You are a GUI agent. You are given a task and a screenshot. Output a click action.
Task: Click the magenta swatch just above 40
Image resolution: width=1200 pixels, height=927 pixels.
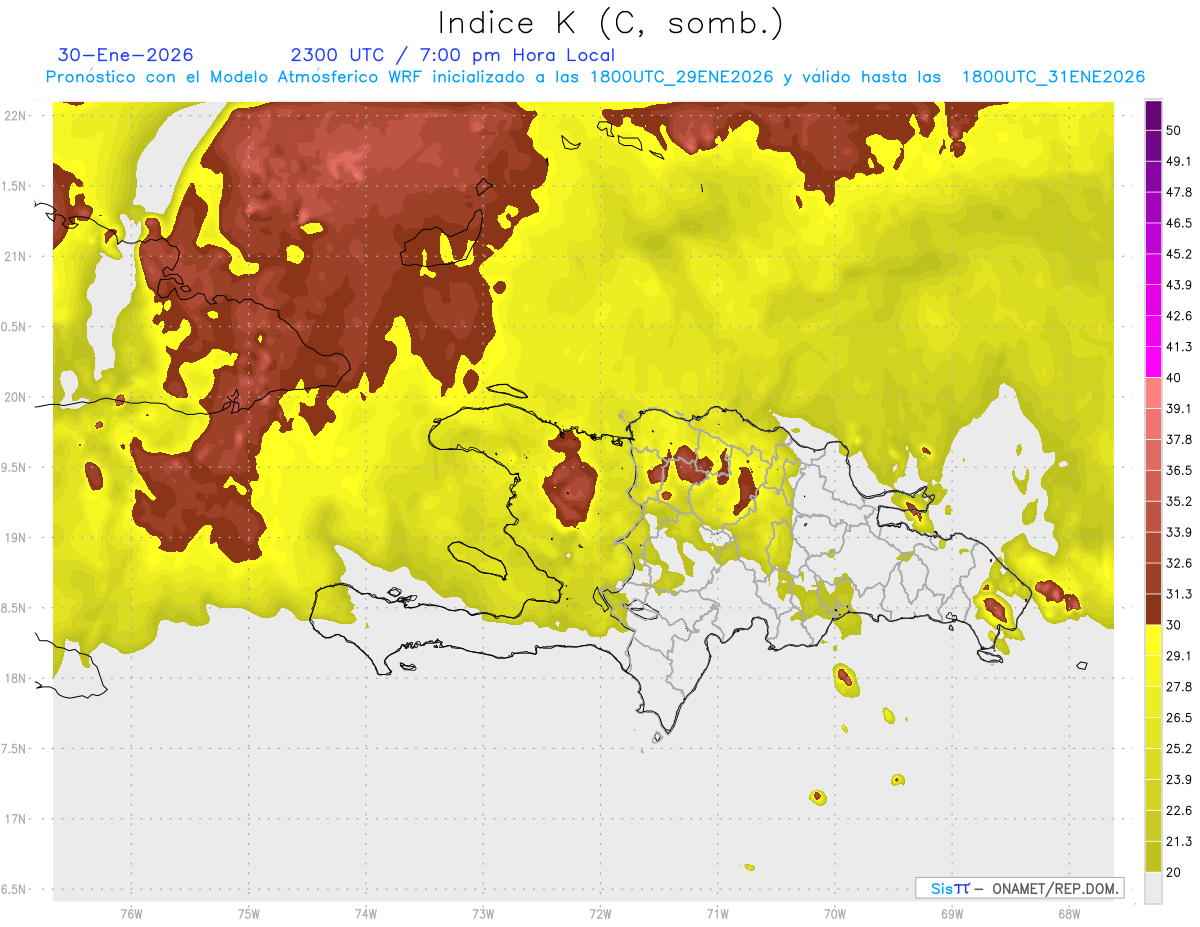(x=1153, y=362)
